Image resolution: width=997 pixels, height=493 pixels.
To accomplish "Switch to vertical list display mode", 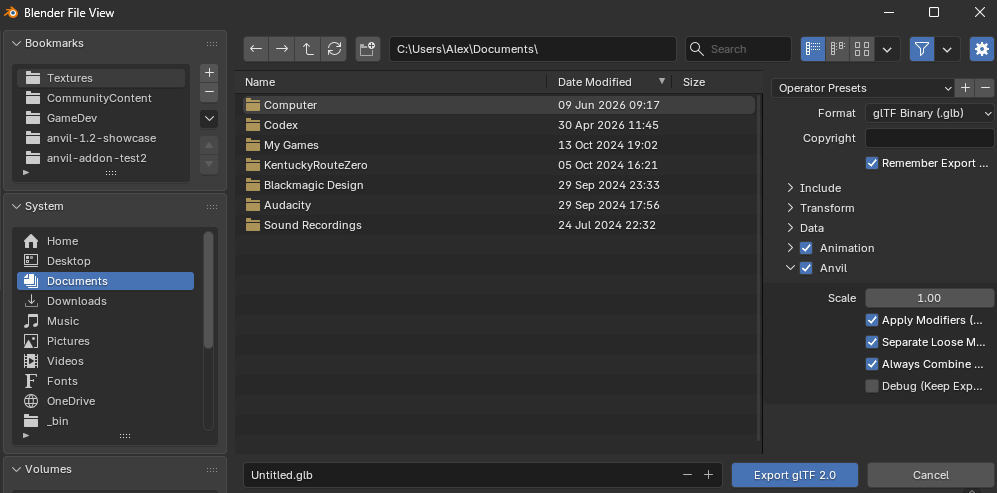I will (813, 49).
